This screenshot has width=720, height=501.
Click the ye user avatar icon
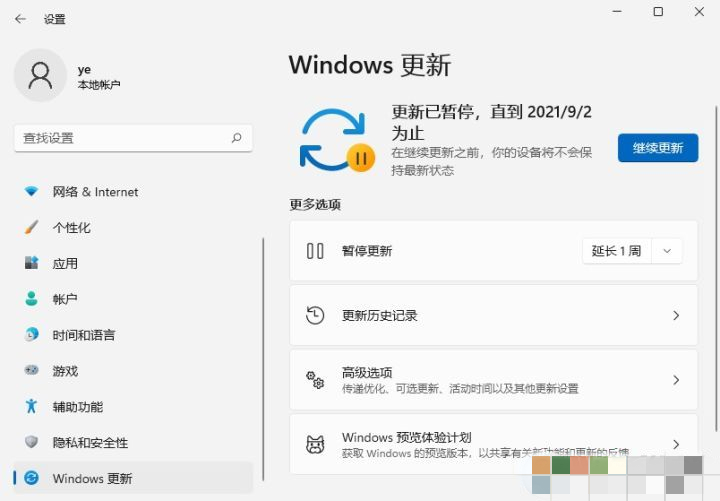click(40, 75)
